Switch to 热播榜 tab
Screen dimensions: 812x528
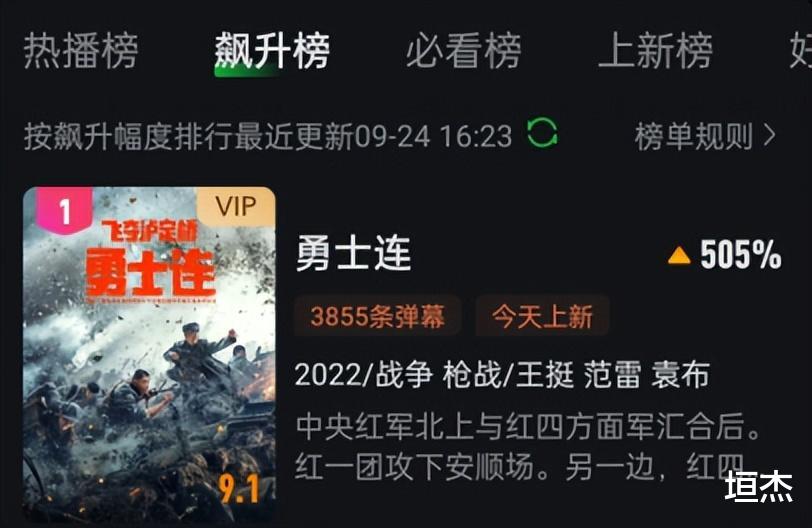click(80, 50)
